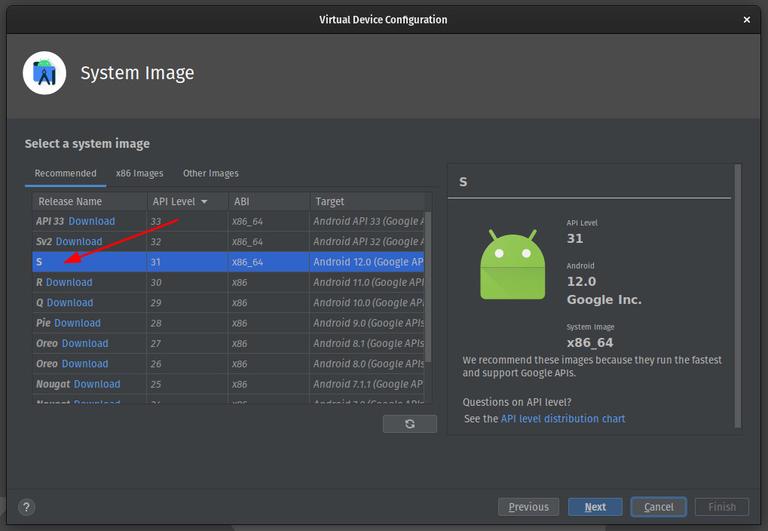Switch to the x86 Images tab

pos(140,173)
